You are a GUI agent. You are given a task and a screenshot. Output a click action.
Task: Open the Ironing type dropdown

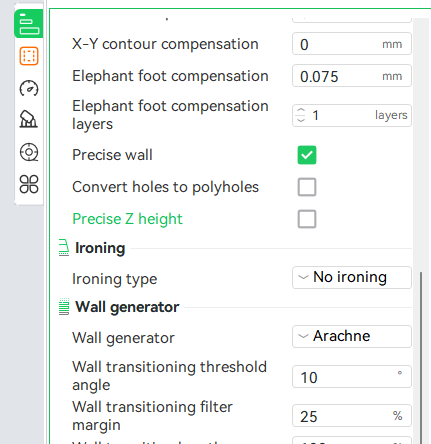click(x=352, y=277)
